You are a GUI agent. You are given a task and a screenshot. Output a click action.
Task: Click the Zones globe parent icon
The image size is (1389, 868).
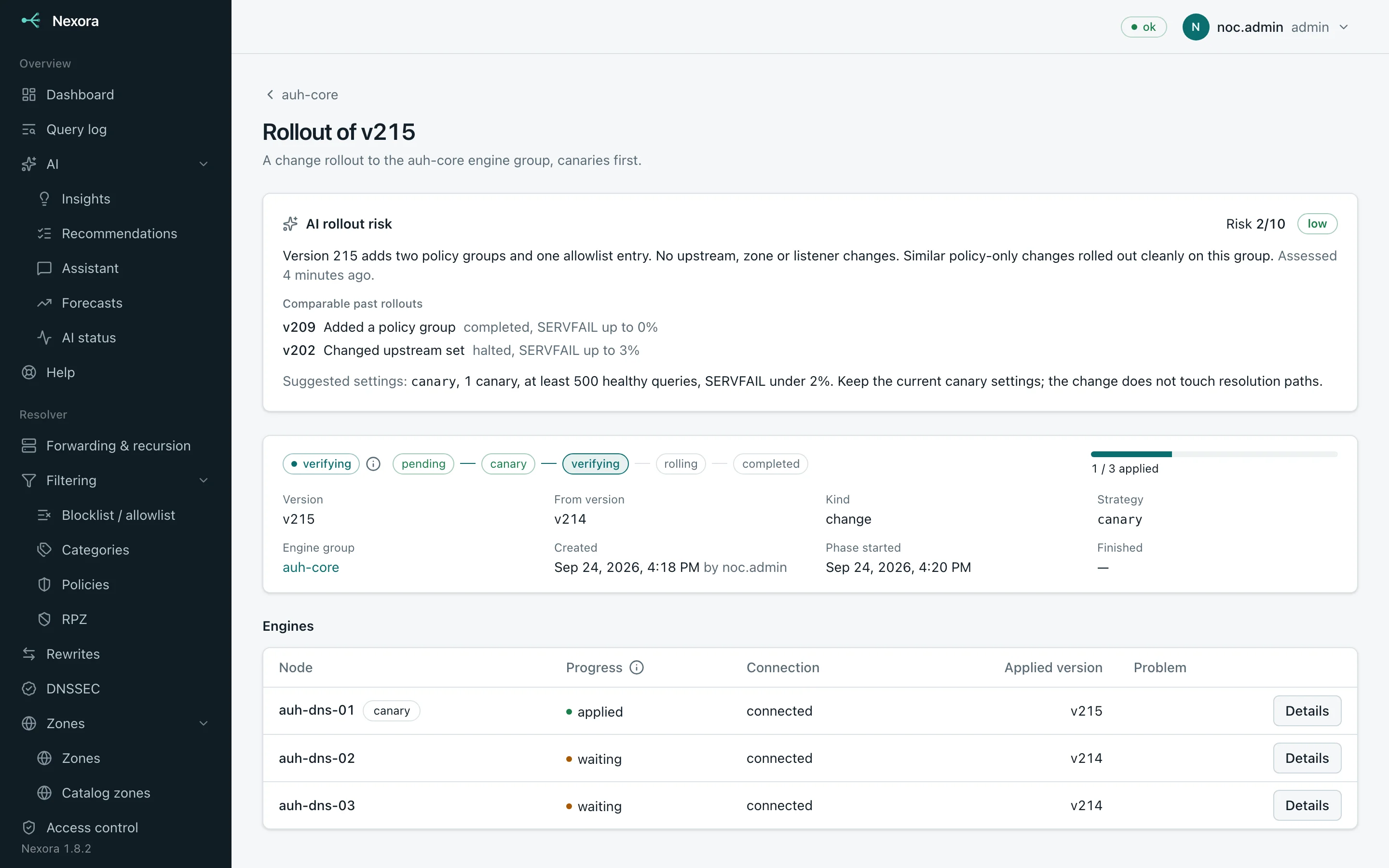click(x=29, y=723)
